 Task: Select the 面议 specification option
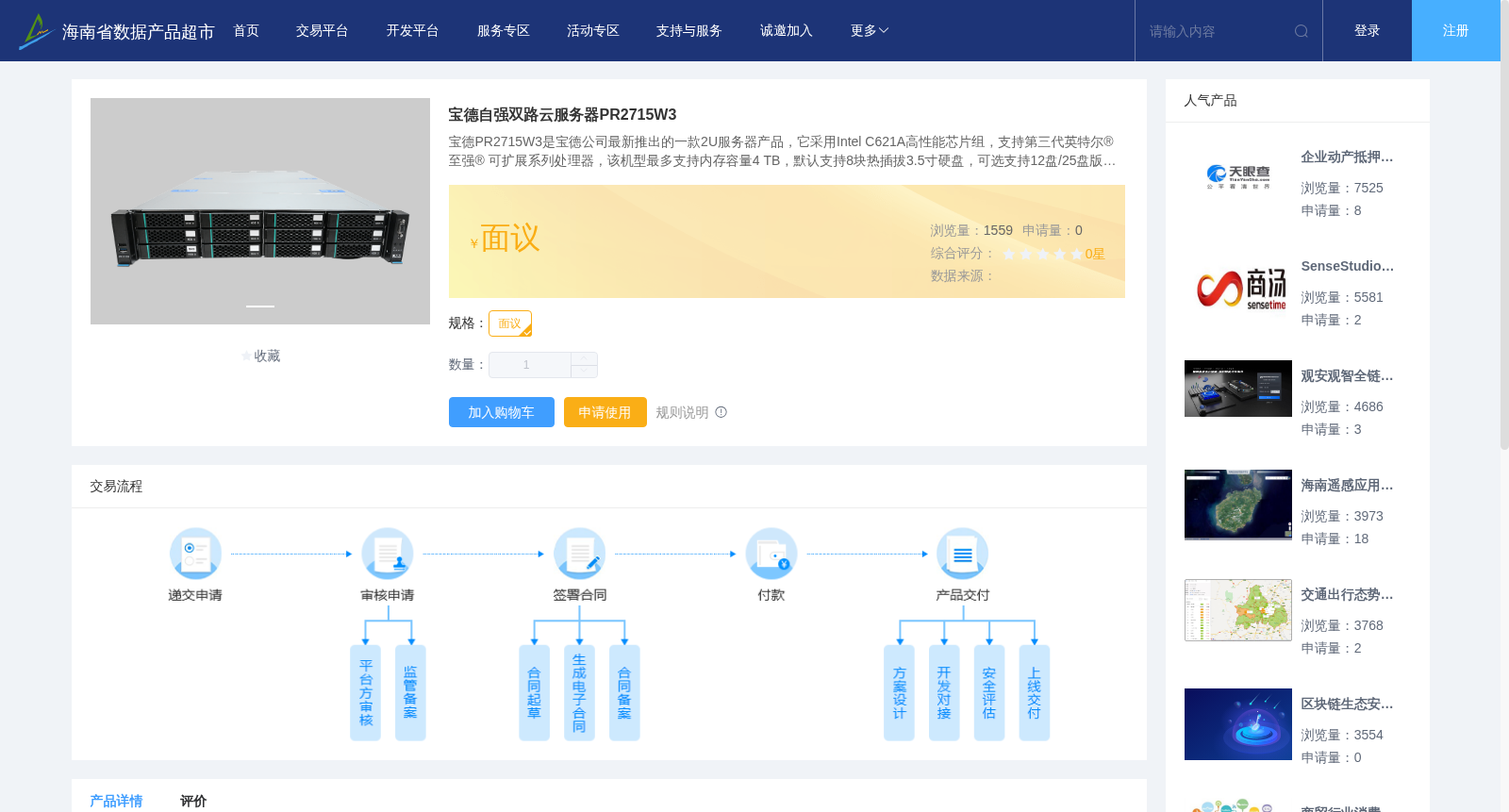coord(510,323)
